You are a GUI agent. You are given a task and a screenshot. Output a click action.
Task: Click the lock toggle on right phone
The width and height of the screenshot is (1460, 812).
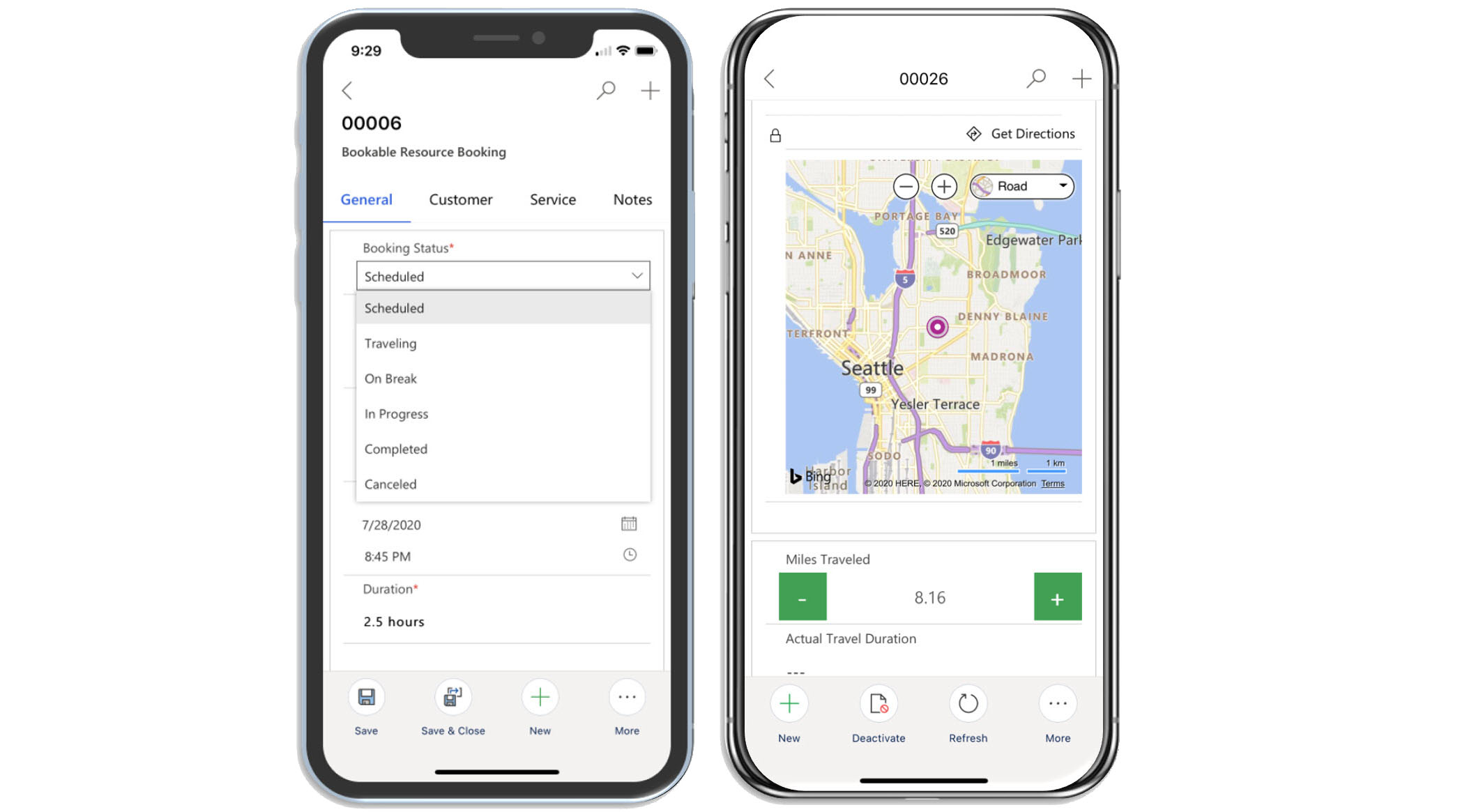pos(775,132)
